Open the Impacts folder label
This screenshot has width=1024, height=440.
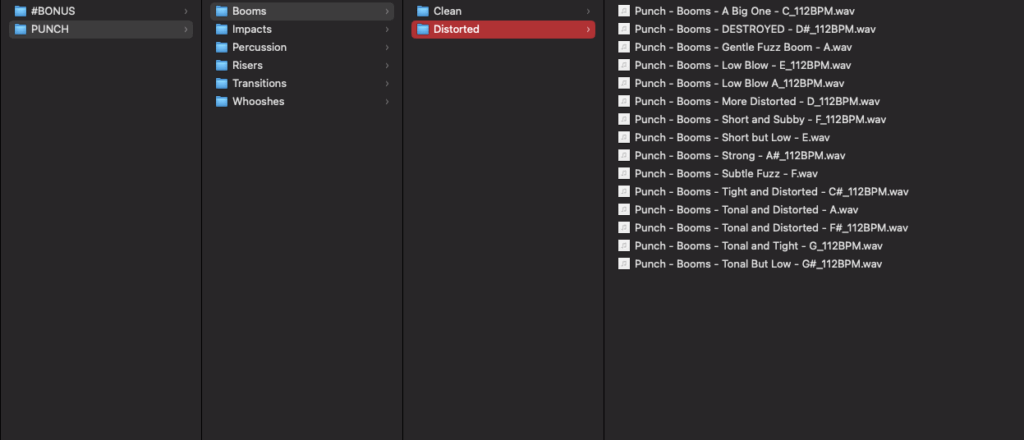252,29
